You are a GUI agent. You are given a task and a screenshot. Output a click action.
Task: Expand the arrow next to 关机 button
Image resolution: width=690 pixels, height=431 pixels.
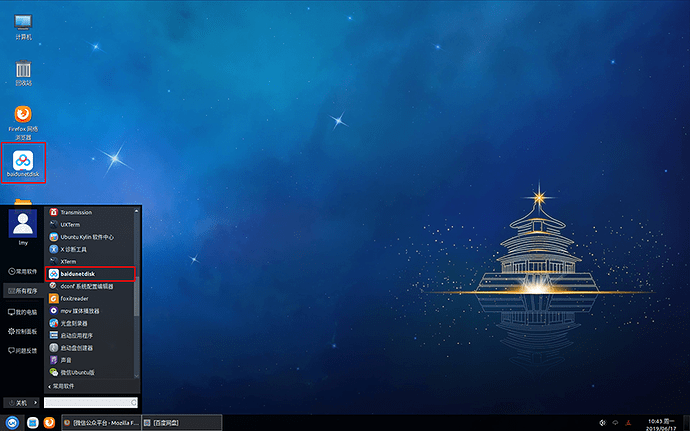pos(35,402)
